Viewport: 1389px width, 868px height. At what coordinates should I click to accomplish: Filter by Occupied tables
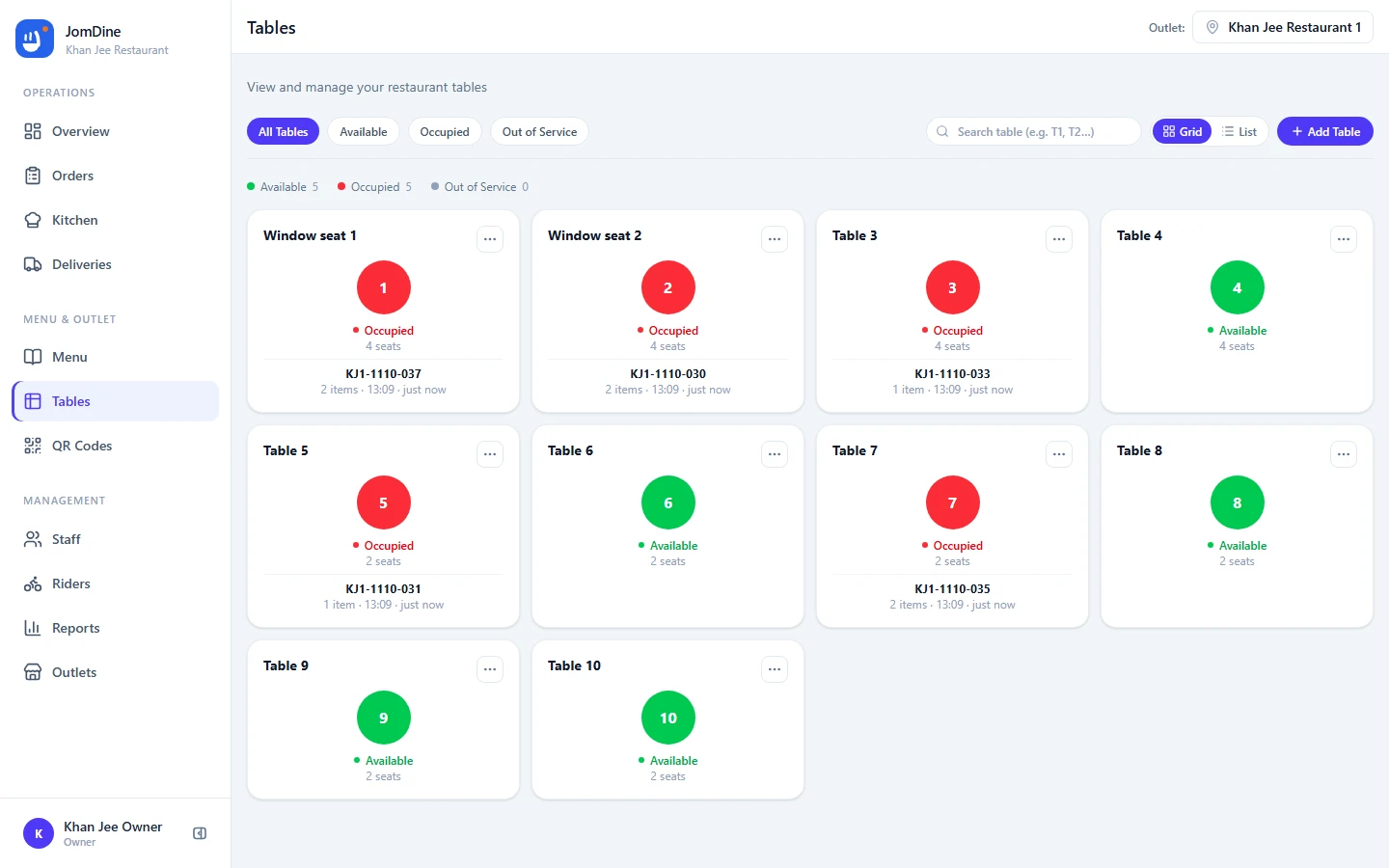point(445,131)
